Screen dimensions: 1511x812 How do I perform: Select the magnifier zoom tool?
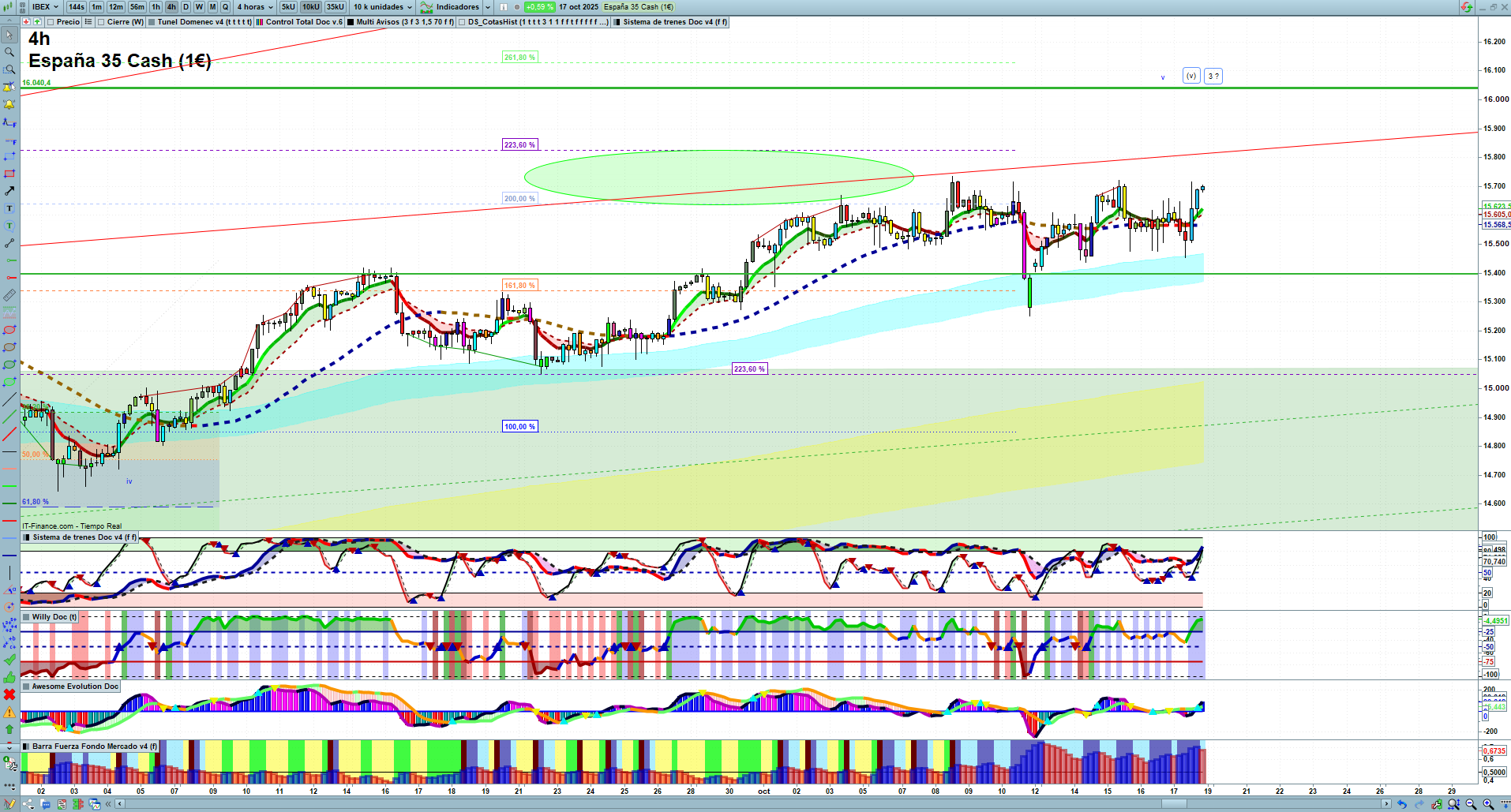tap(9, 52)
